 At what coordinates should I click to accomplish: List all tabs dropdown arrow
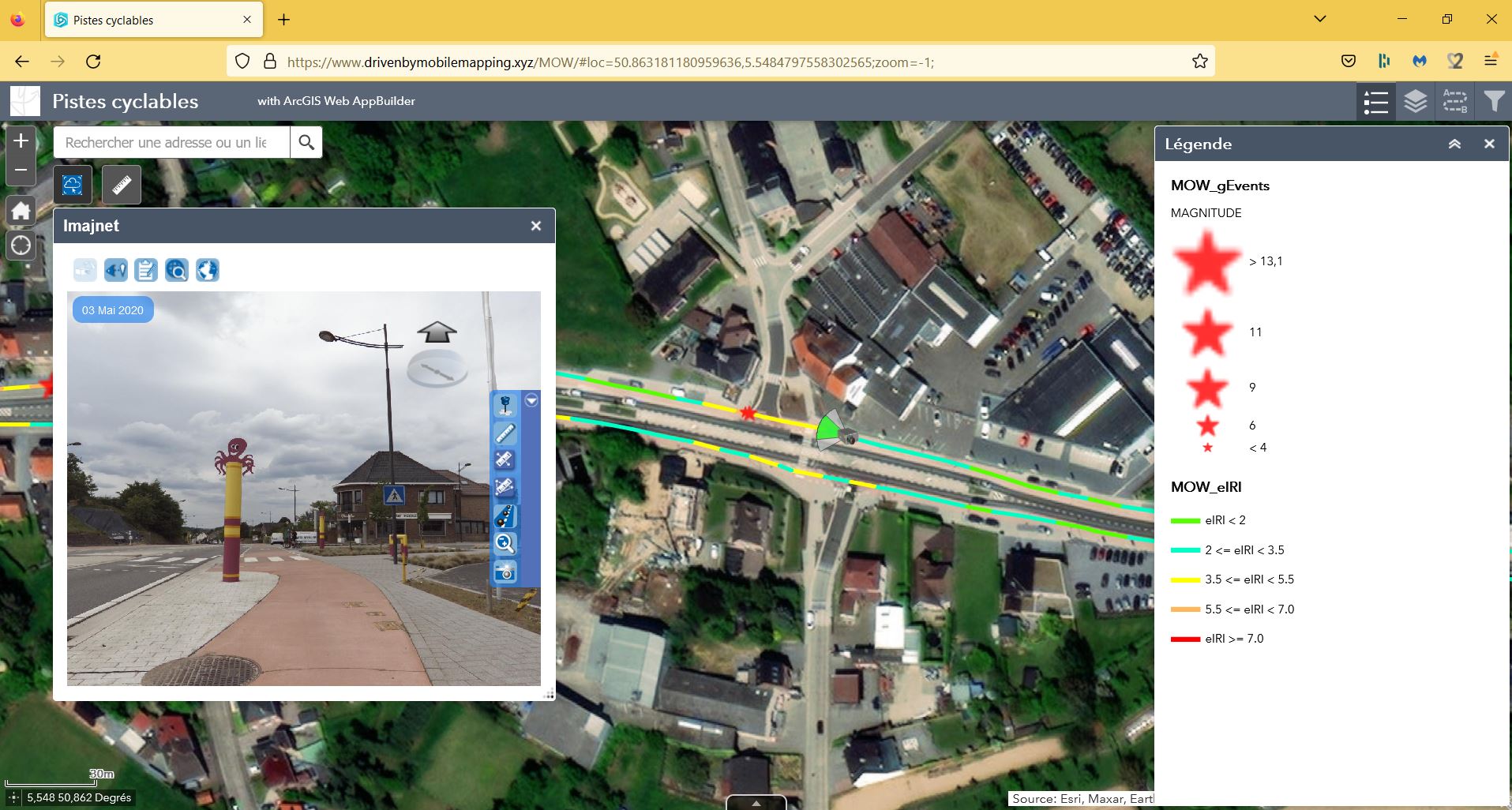pos(1320,19)
